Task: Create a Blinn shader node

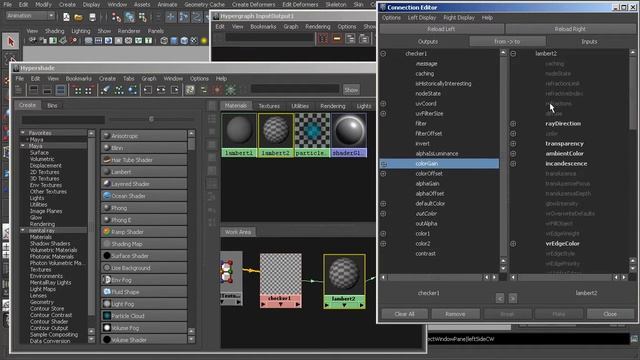Action: click(x=144, y=148)
